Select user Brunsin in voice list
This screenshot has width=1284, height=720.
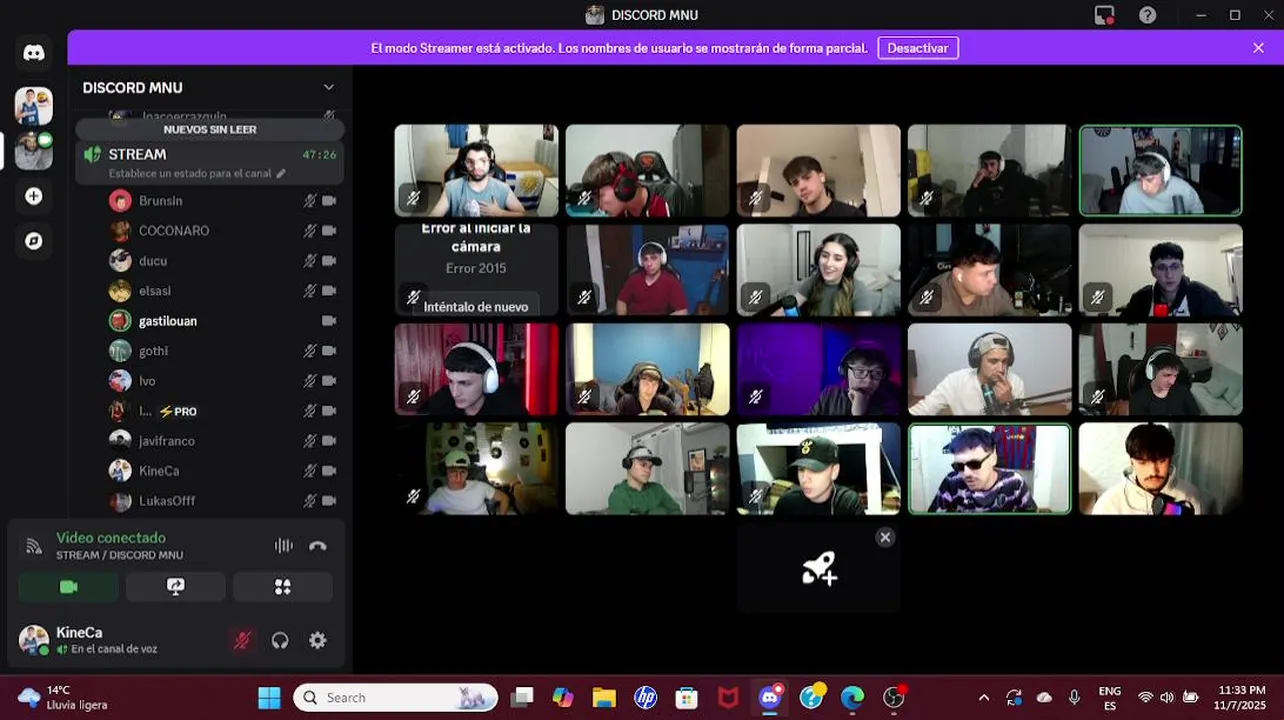[222, 201]
